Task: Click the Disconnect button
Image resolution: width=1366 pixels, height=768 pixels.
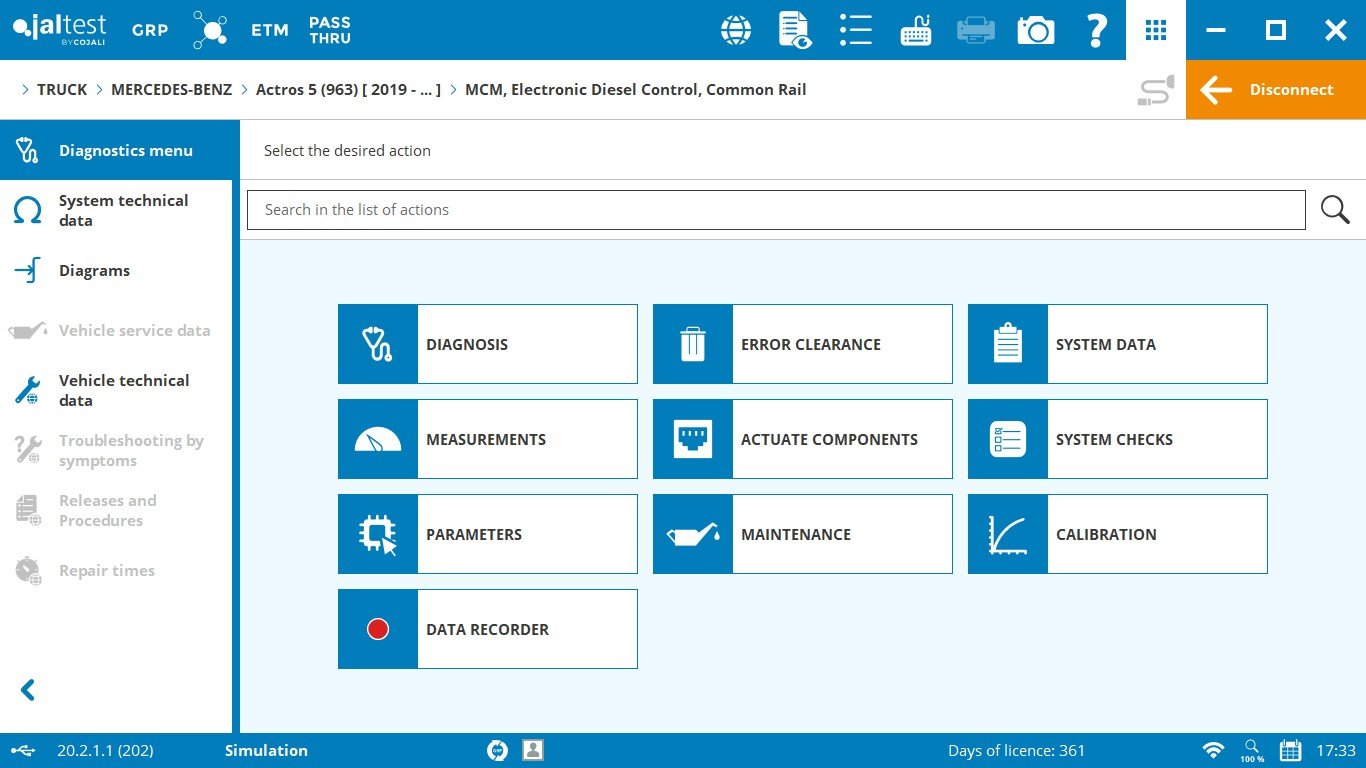Action: pos(1275,90)
